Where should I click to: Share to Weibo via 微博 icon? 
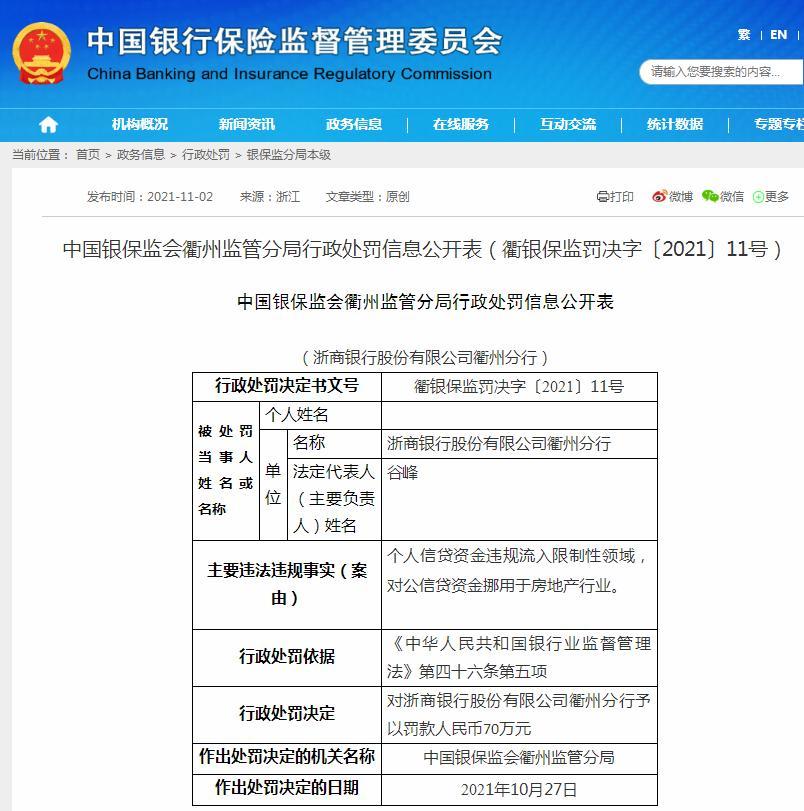672,197
